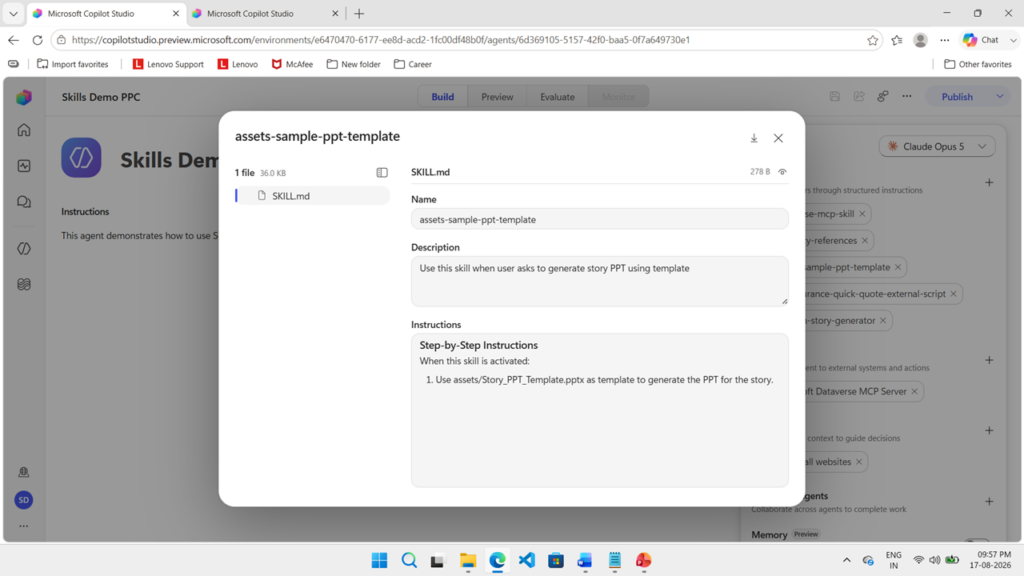Image resolution: width=1024 pixels, height=576 pixels.
Task: Remove the story-generator skill chip
Action: tap(883, 321)
